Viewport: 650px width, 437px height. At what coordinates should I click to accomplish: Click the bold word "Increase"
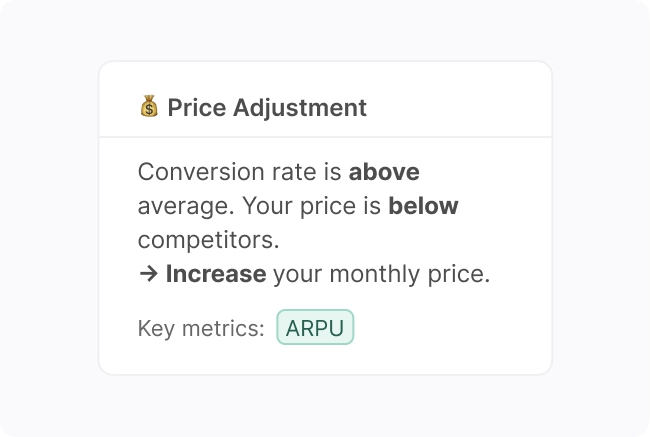(x=216, y=274)
